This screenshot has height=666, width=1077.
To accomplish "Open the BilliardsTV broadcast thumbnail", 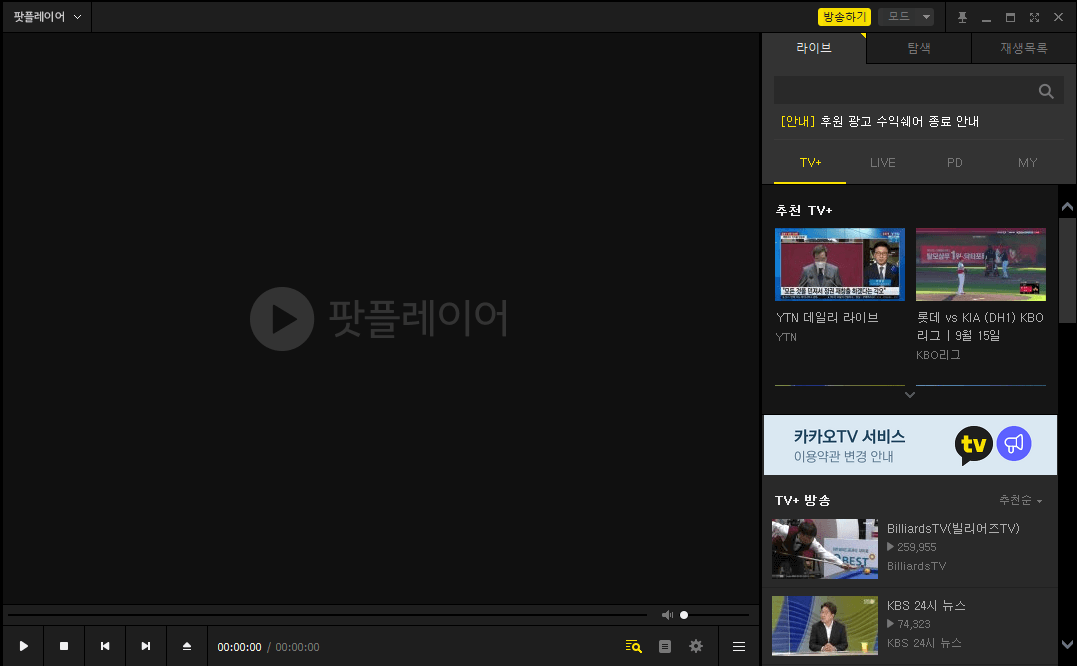I will tap(825, 549).
